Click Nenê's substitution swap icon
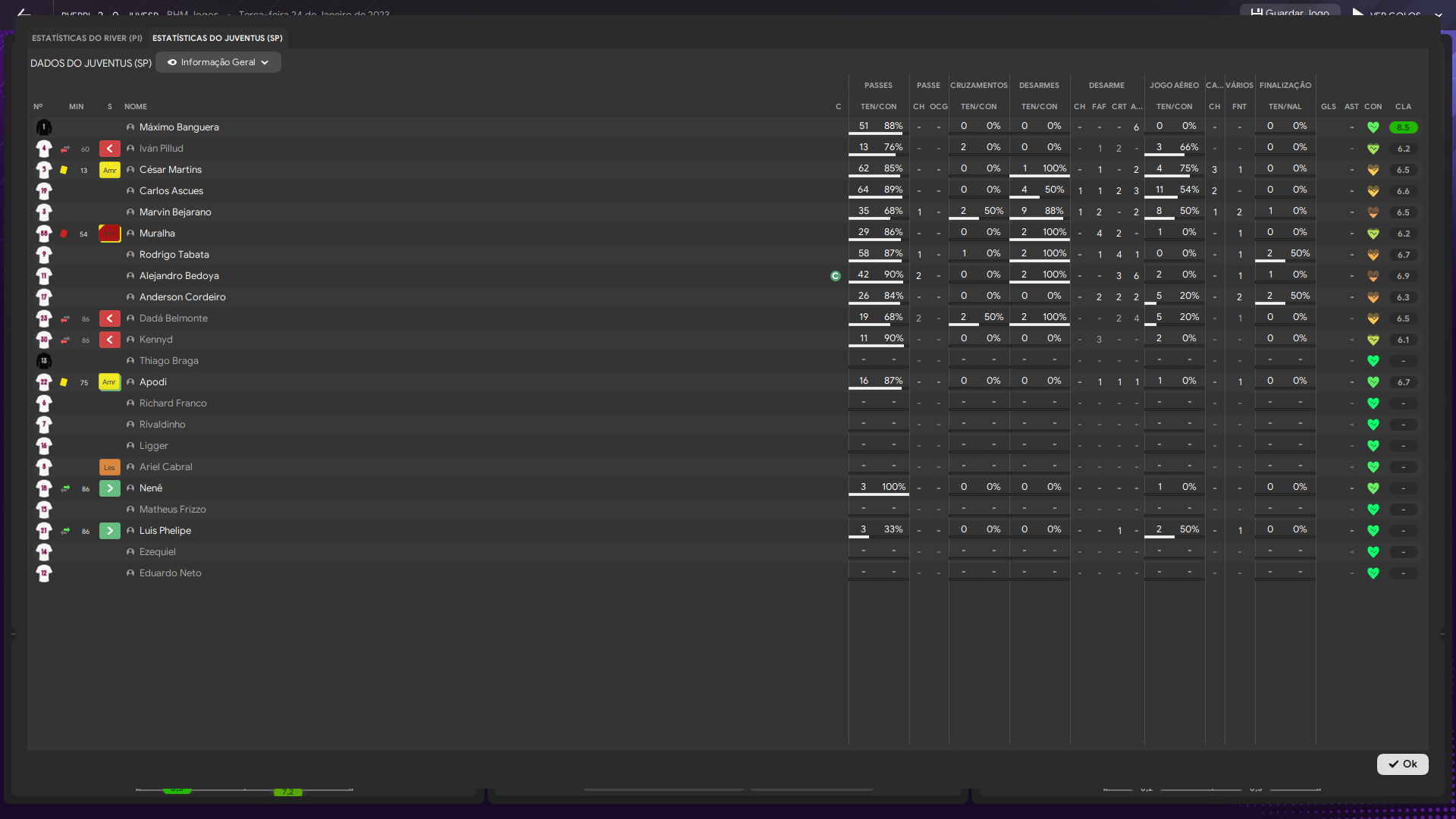The width and height of the screenshot is (1456, 819). [65, 488]
